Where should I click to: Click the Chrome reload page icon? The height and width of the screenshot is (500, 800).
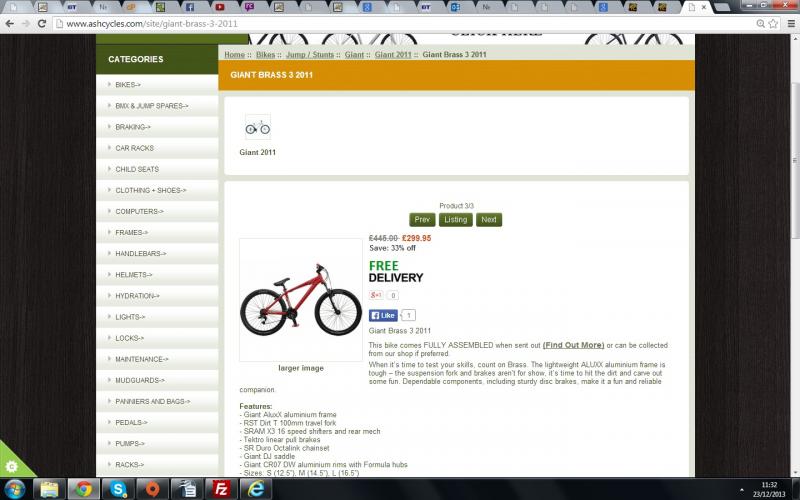point(42,23)
